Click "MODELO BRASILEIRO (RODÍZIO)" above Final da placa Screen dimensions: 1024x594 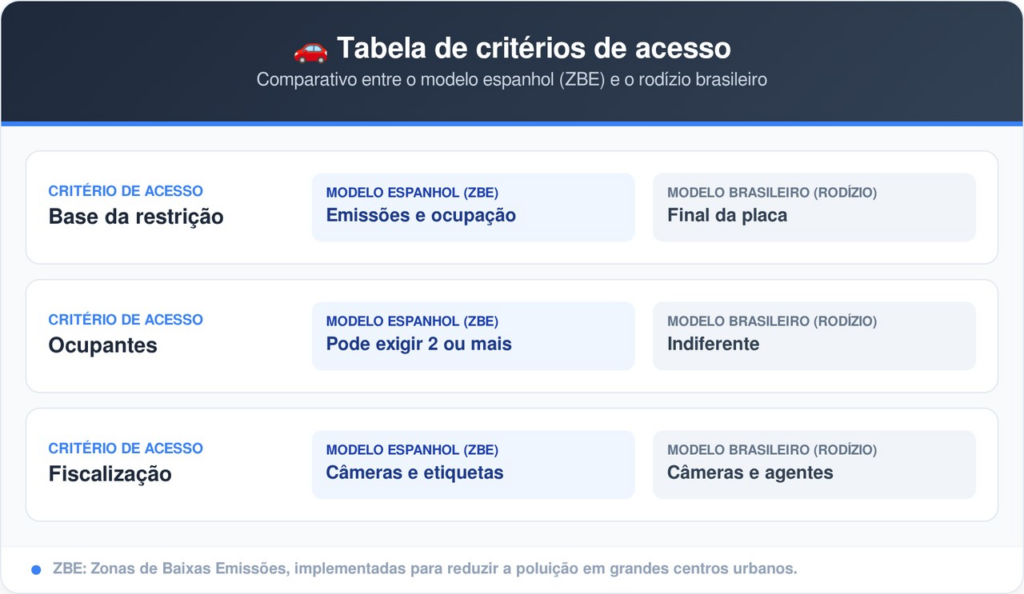(x=772, y=192)
